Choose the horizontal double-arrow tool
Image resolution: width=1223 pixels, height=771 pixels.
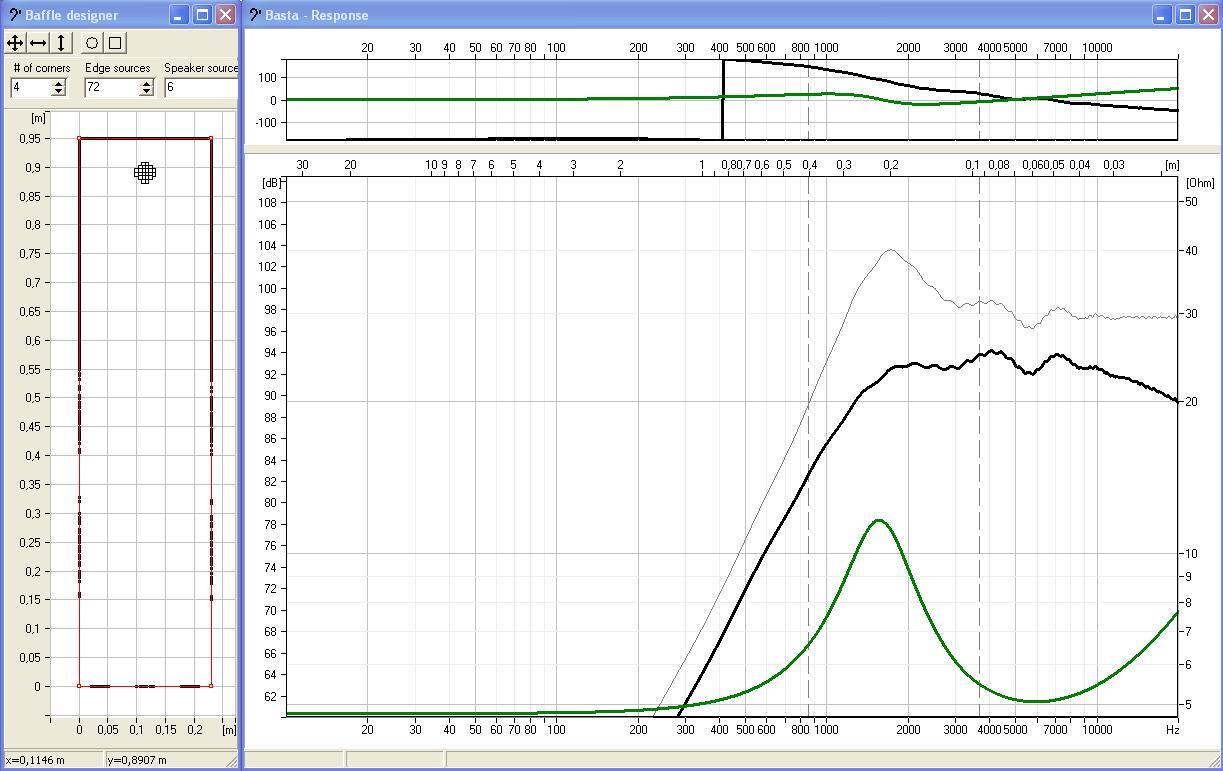(x=38, y=43)
